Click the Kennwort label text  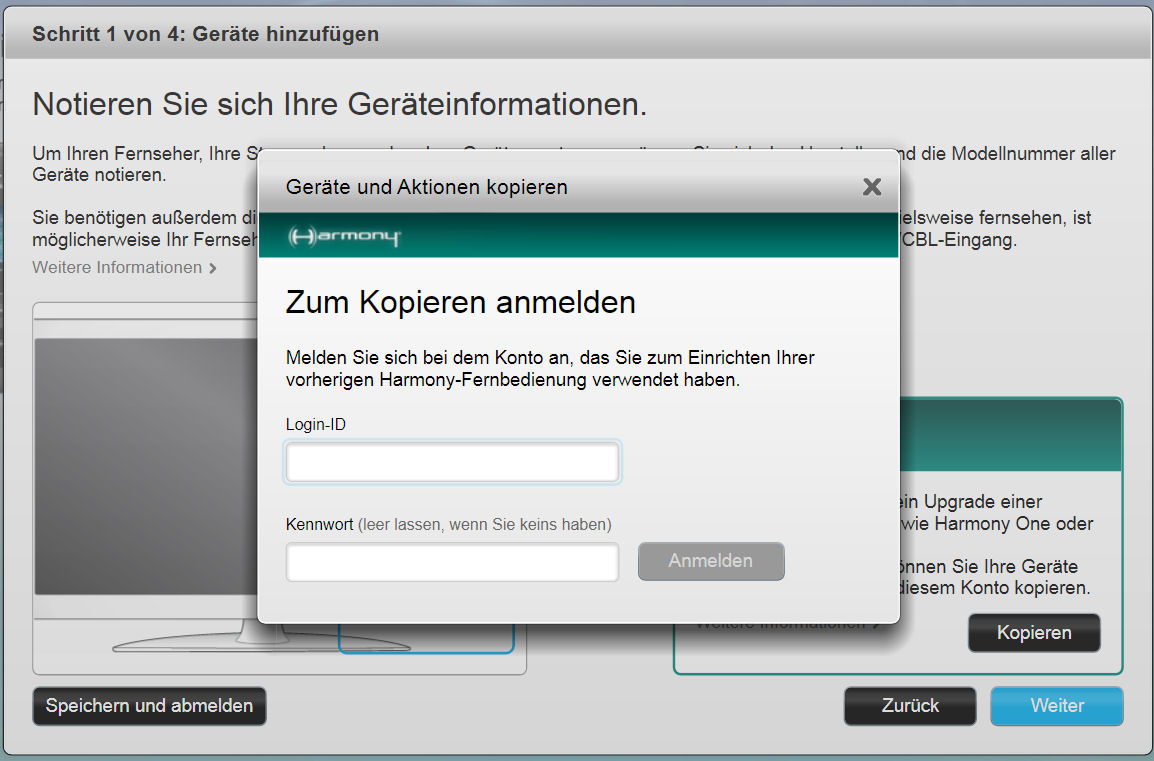point(319,524)
